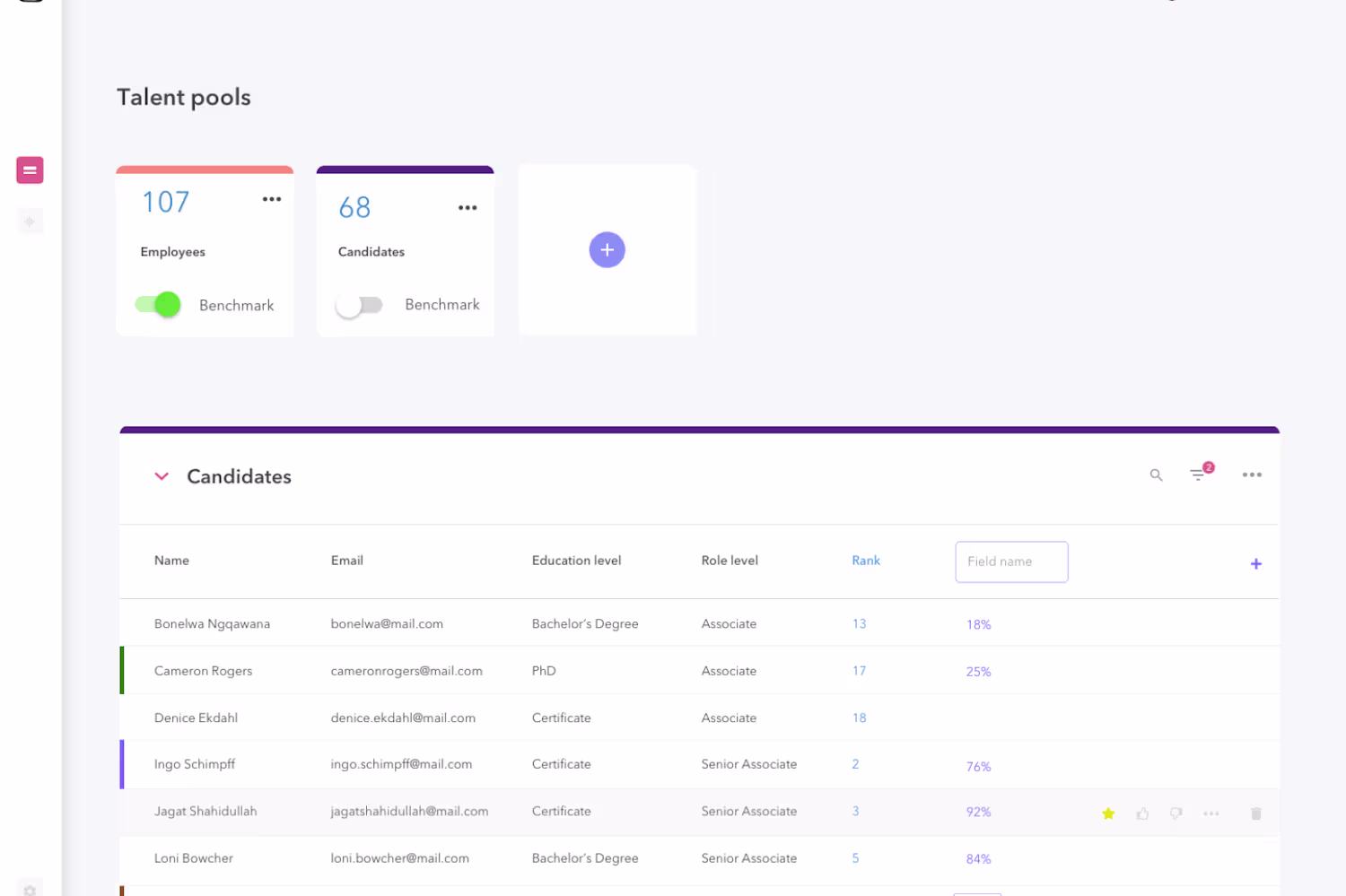Disable the Employees Benchmark toggle
Viewport: 1346px width, 896px height.
tap(159, 304)
